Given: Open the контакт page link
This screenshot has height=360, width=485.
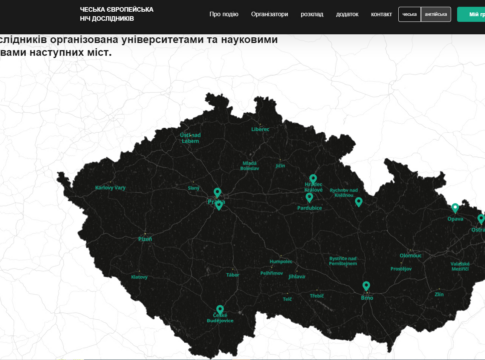Looking at the screenshot, I should click(x=381, y=14).
